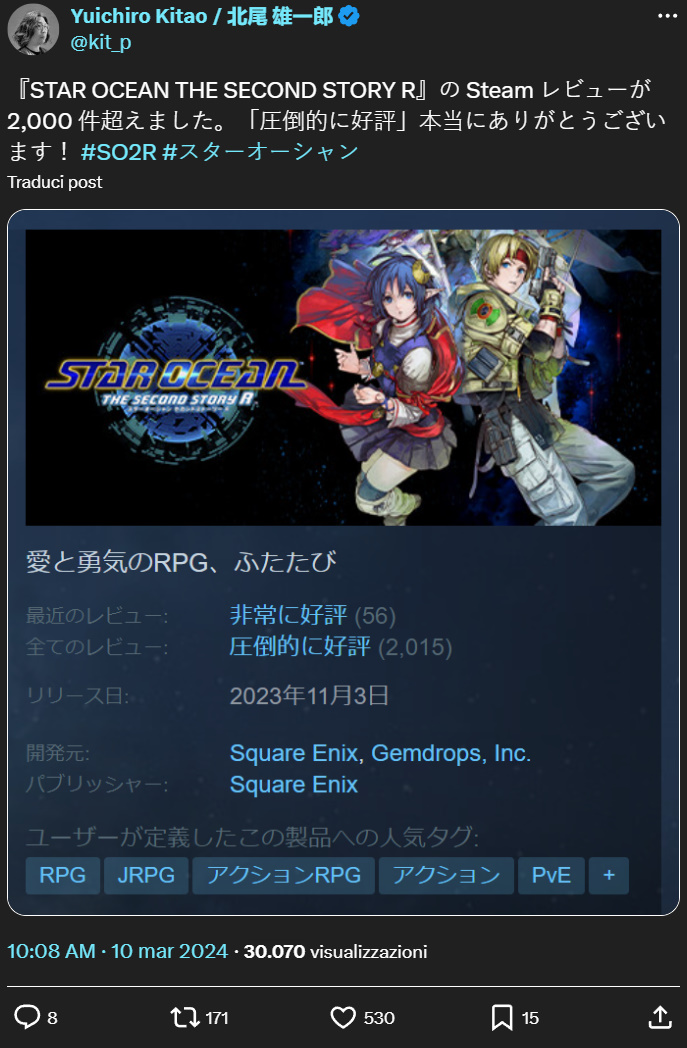The height and width of the screenshot is (1048, 687).
Task: Click the 8 replies count
Action: tap(52, 1018)
